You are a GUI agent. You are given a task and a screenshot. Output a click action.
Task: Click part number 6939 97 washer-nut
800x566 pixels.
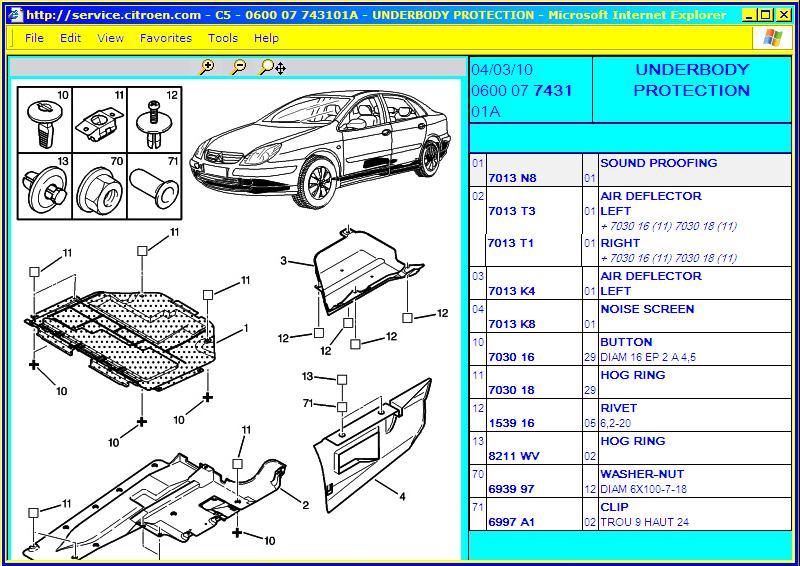click(x=511, y=489)
